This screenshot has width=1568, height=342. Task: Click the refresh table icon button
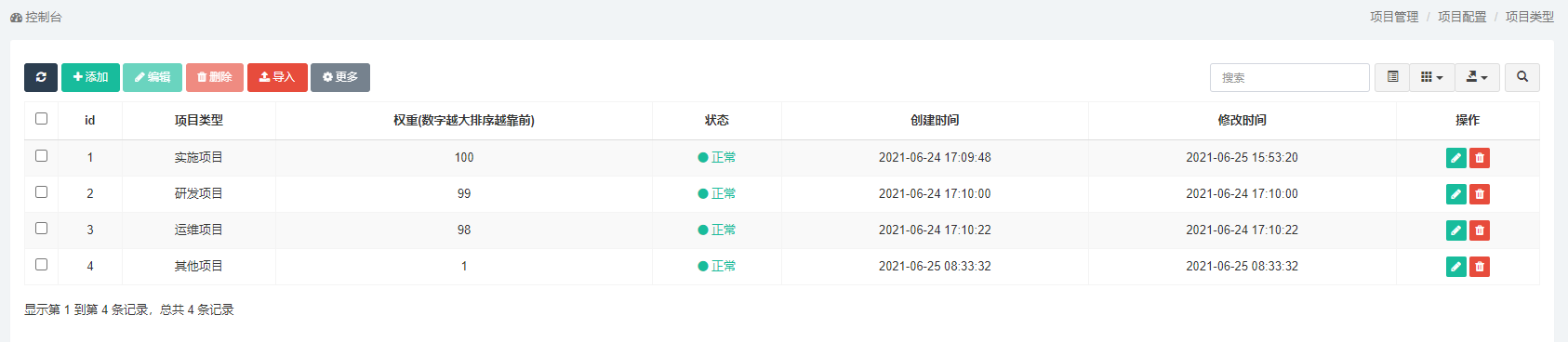41,77
